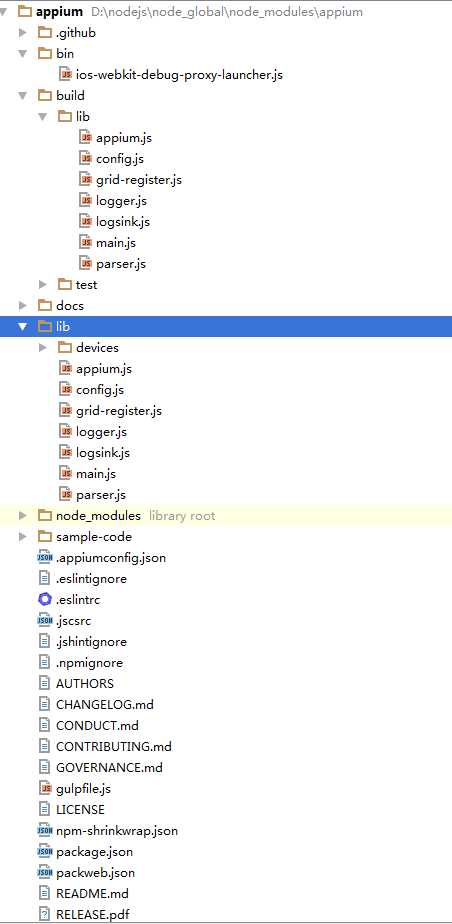Collapse the build folder arrow
The image size is (452, 924).
[23, 95]
